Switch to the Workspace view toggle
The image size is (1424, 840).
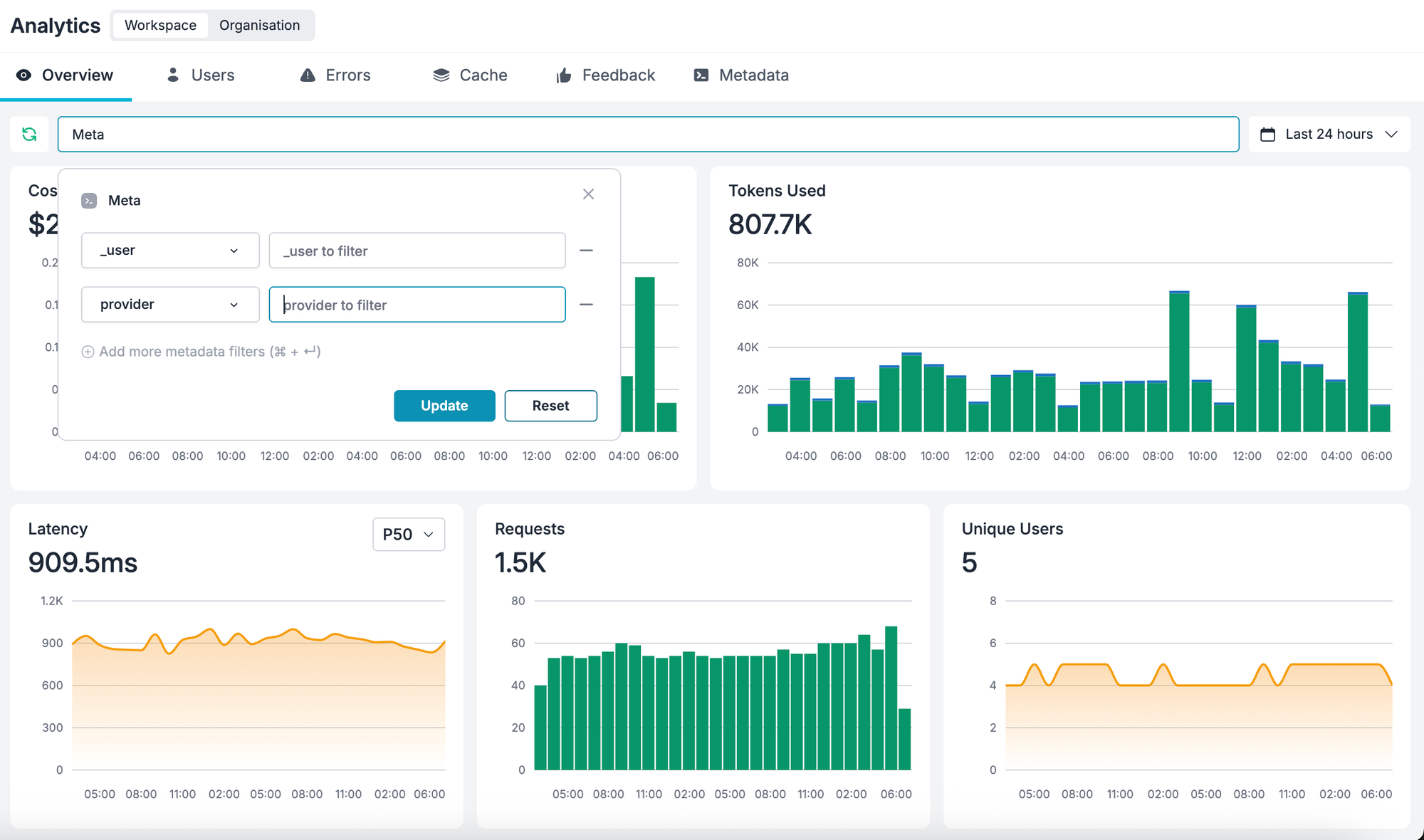[x=160, y=26]
